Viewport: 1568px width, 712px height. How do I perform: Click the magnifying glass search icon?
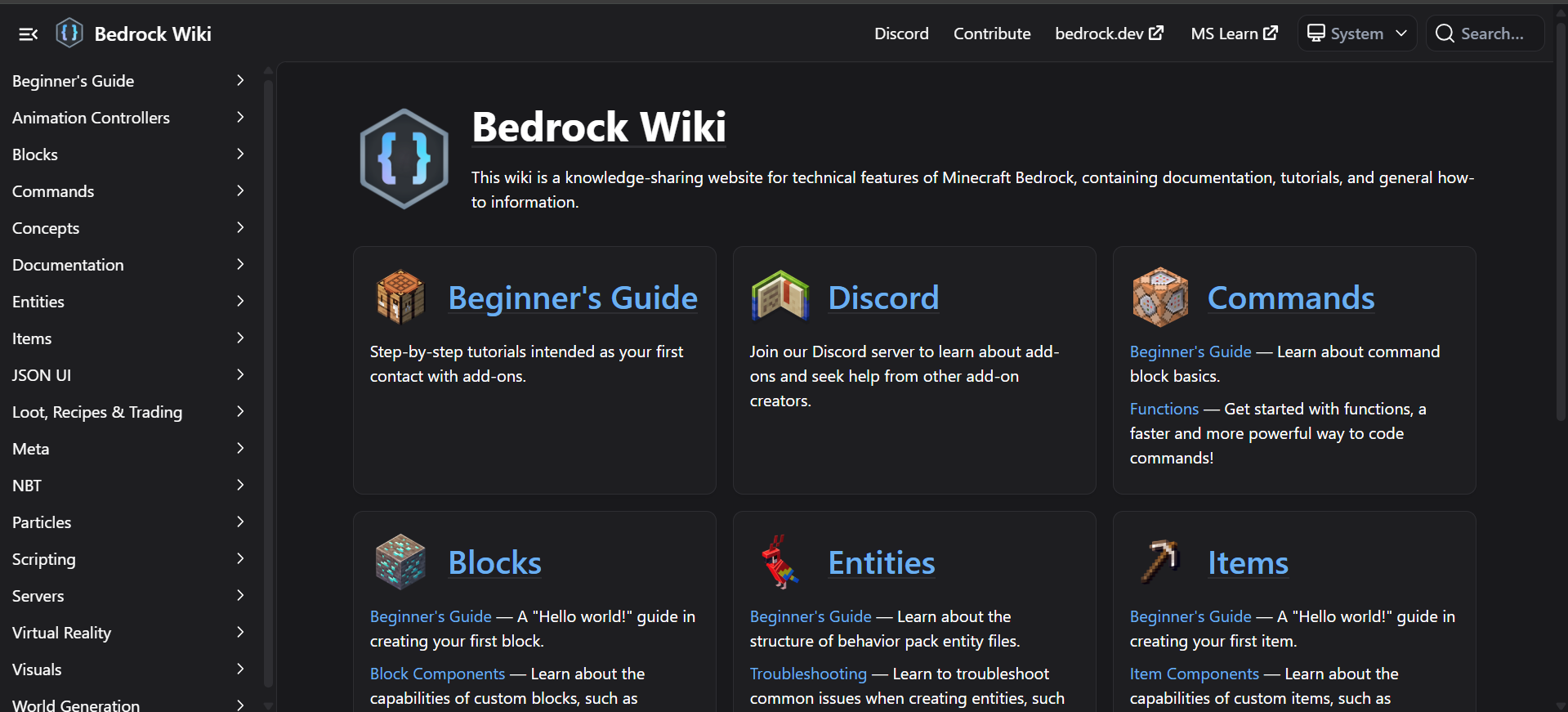tap(1445, 34)
